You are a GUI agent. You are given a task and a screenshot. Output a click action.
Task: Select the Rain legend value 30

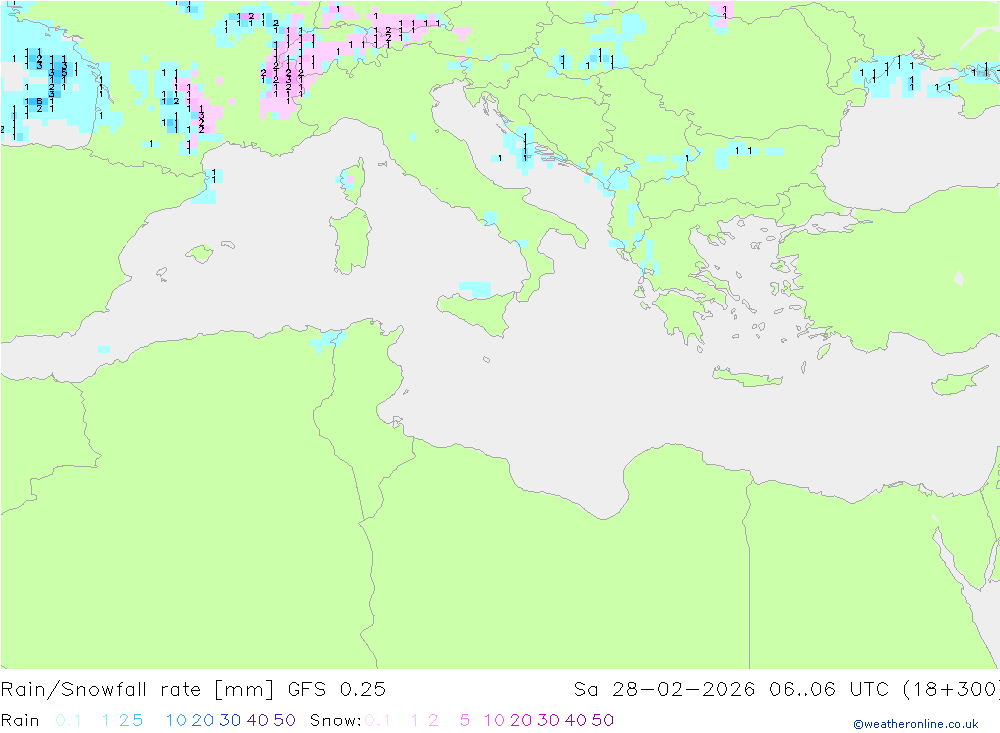click(230, 720)
